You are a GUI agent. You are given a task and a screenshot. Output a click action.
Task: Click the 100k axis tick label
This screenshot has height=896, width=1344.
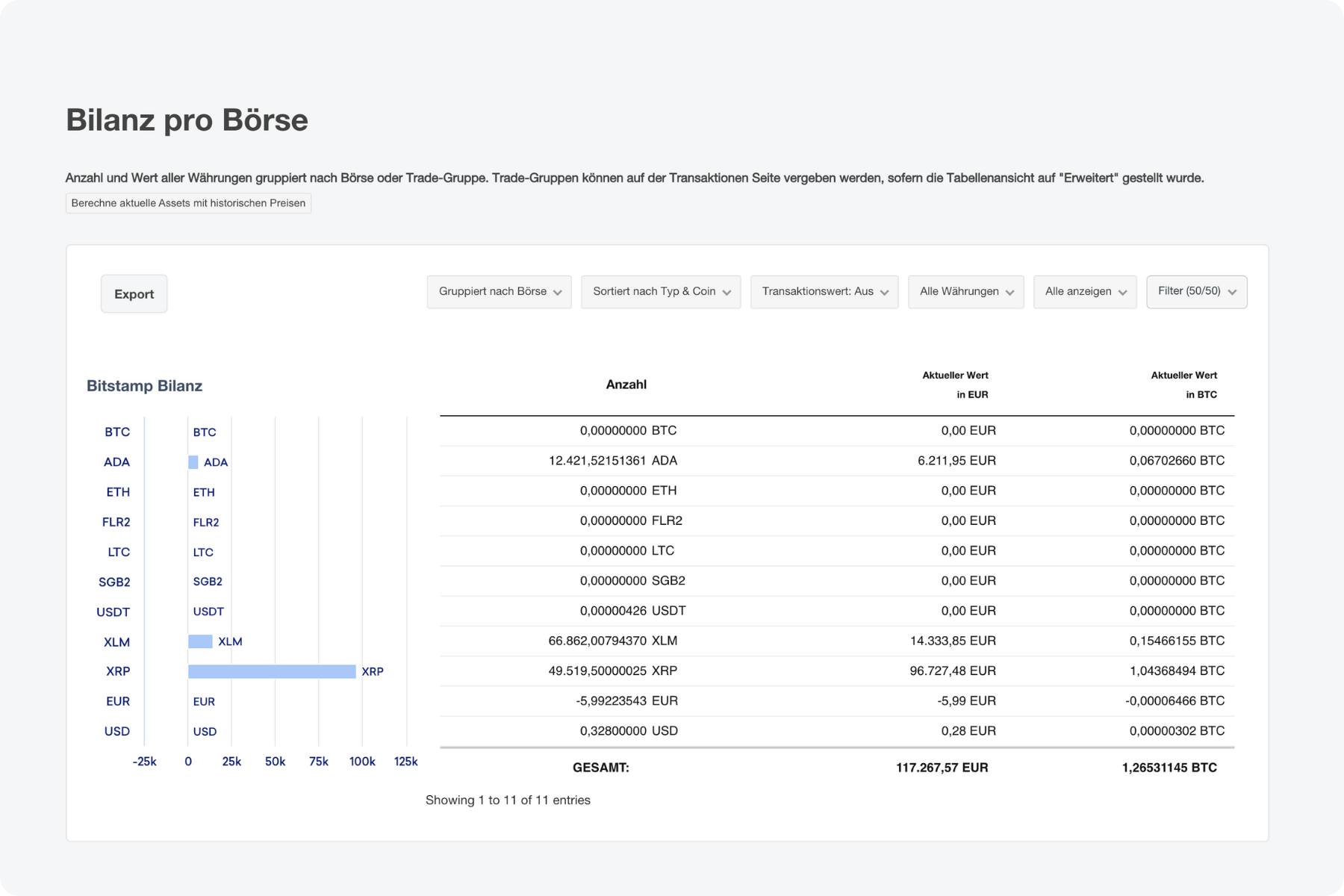pyautogui.click(x=362, y=762)
